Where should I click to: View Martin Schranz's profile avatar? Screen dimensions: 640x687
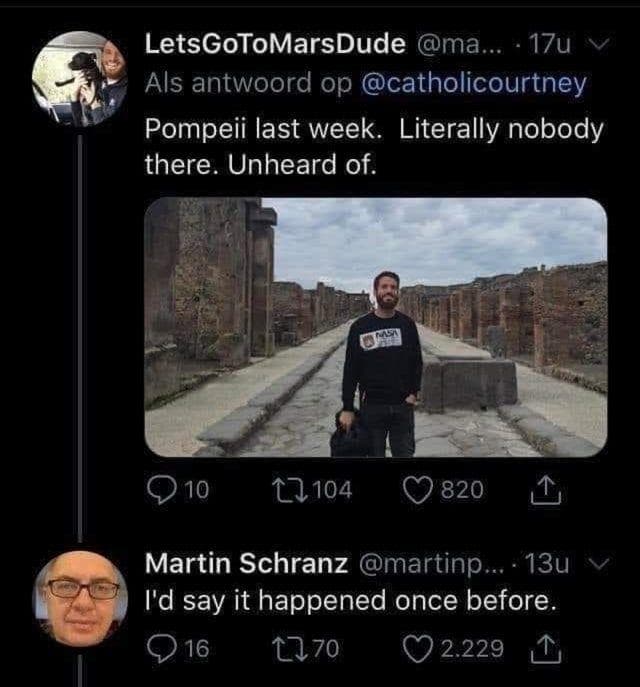click(x=80, y=598)
